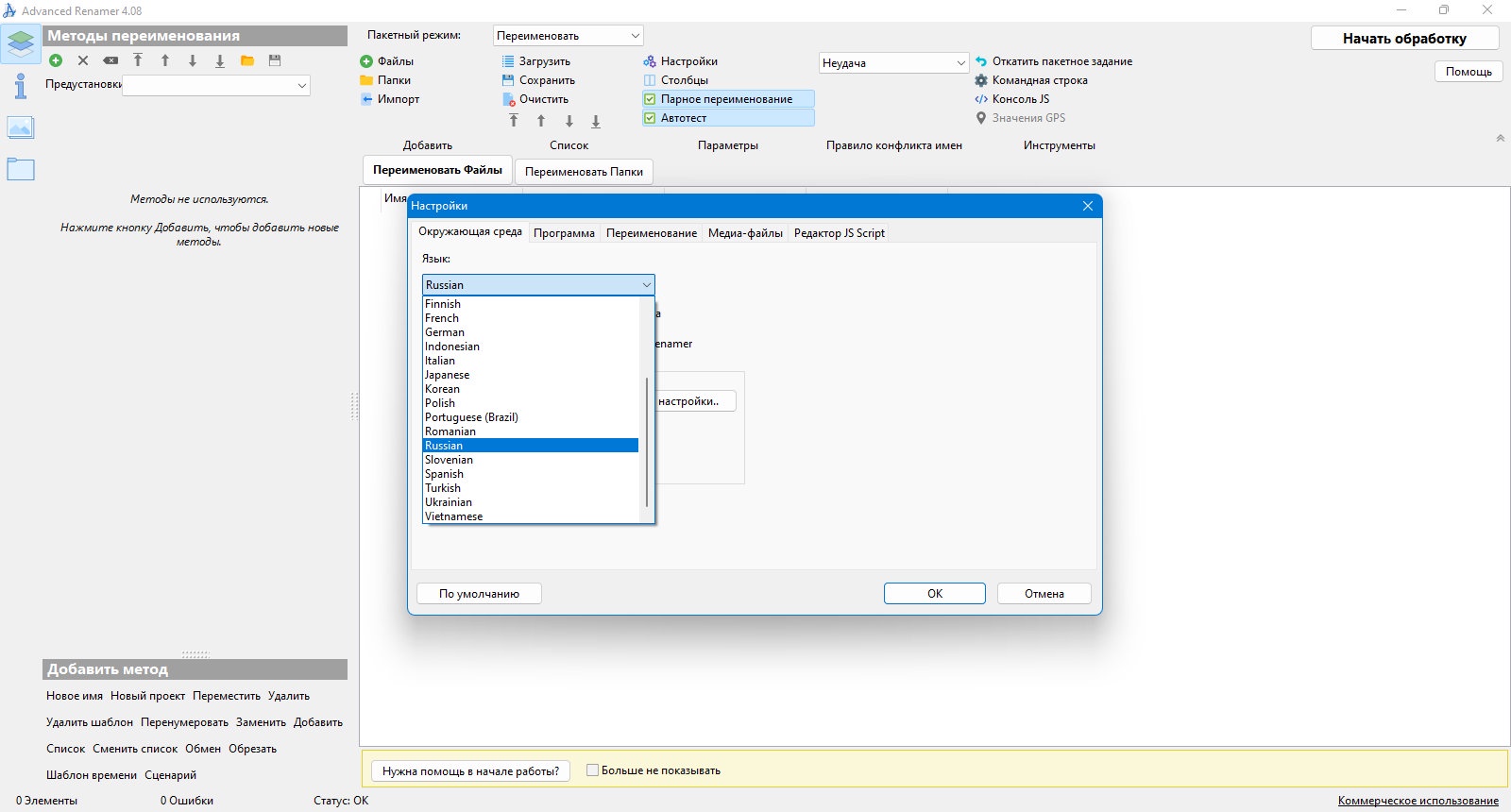The width and height of the screenshot is (1511, 812).
Task: Move list item to bottom arrow
Action: 596,121
